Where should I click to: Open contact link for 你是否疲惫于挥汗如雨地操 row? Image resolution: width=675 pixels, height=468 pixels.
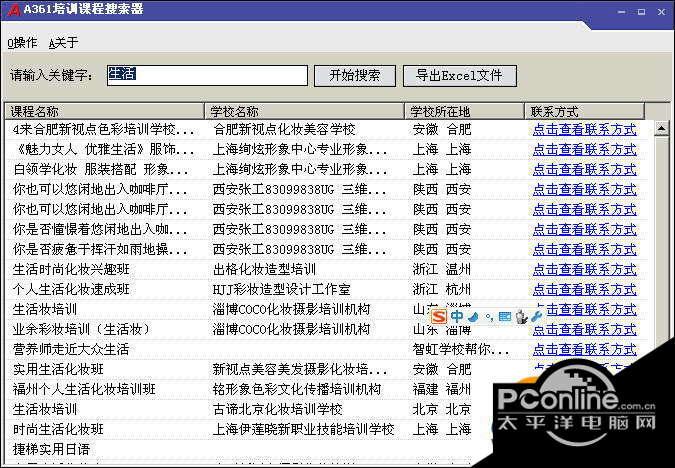tap(585, 250)
